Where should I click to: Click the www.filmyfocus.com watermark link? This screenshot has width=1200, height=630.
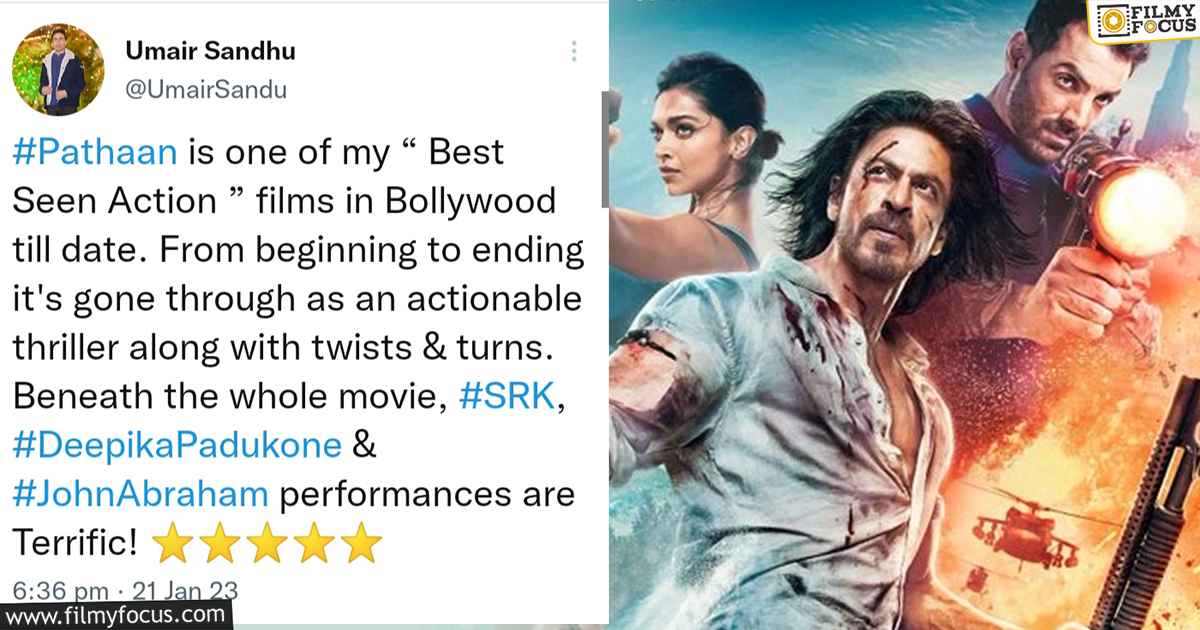click(116, 613)
